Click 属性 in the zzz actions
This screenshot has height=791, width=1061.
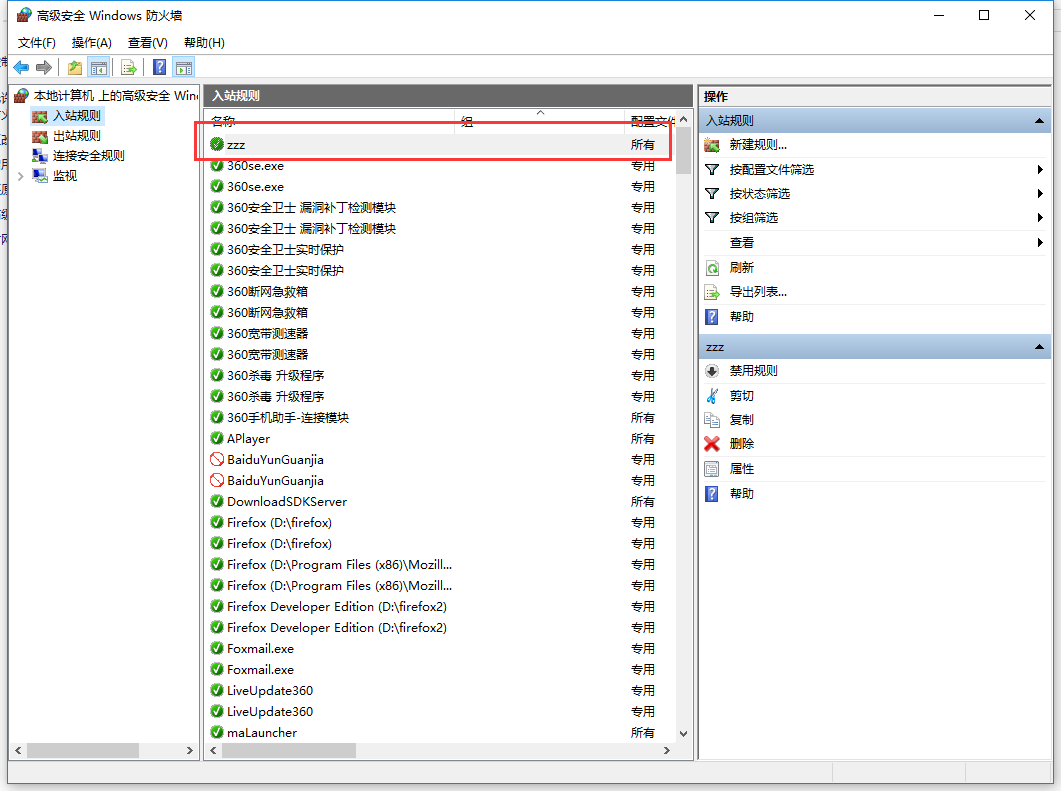pos(742,468)
